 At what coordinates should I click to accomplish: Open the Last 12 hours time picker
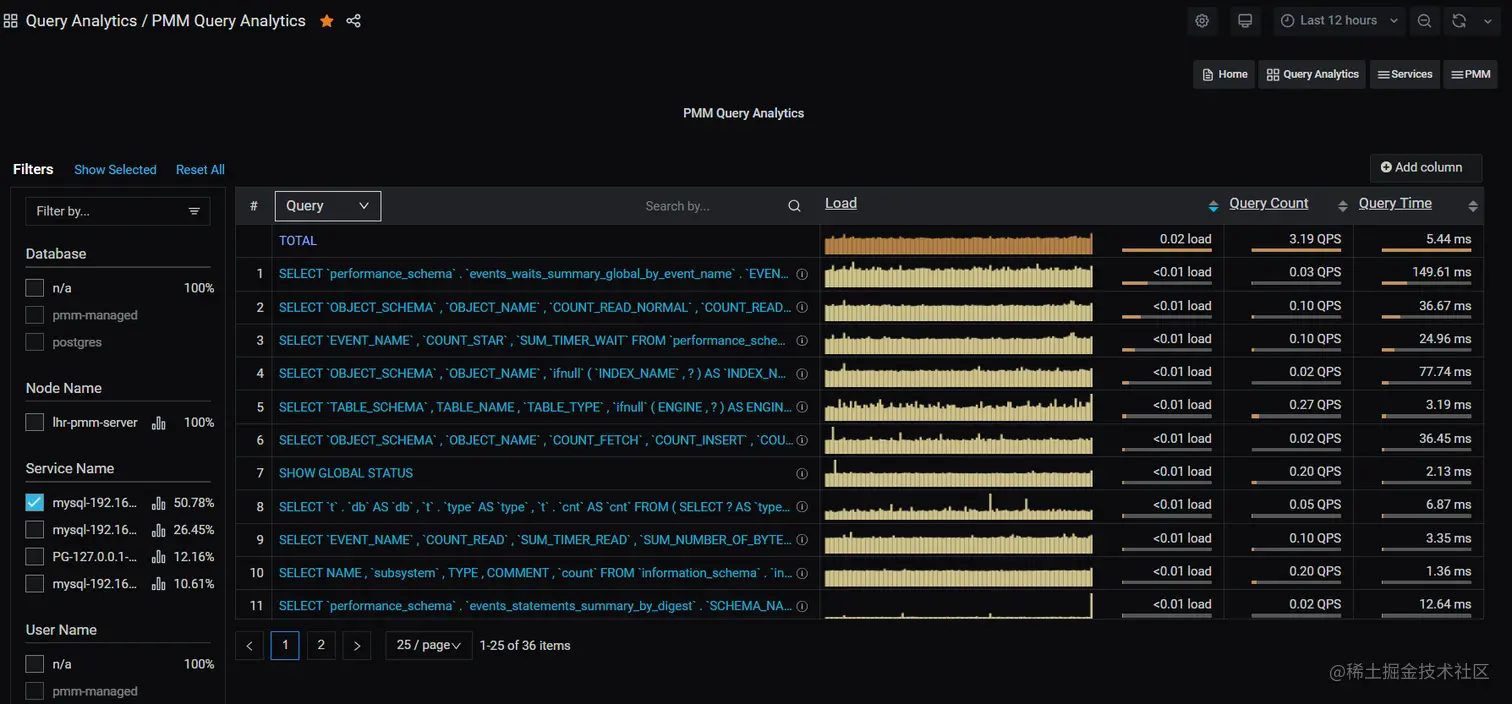(x=1339, y=21)
